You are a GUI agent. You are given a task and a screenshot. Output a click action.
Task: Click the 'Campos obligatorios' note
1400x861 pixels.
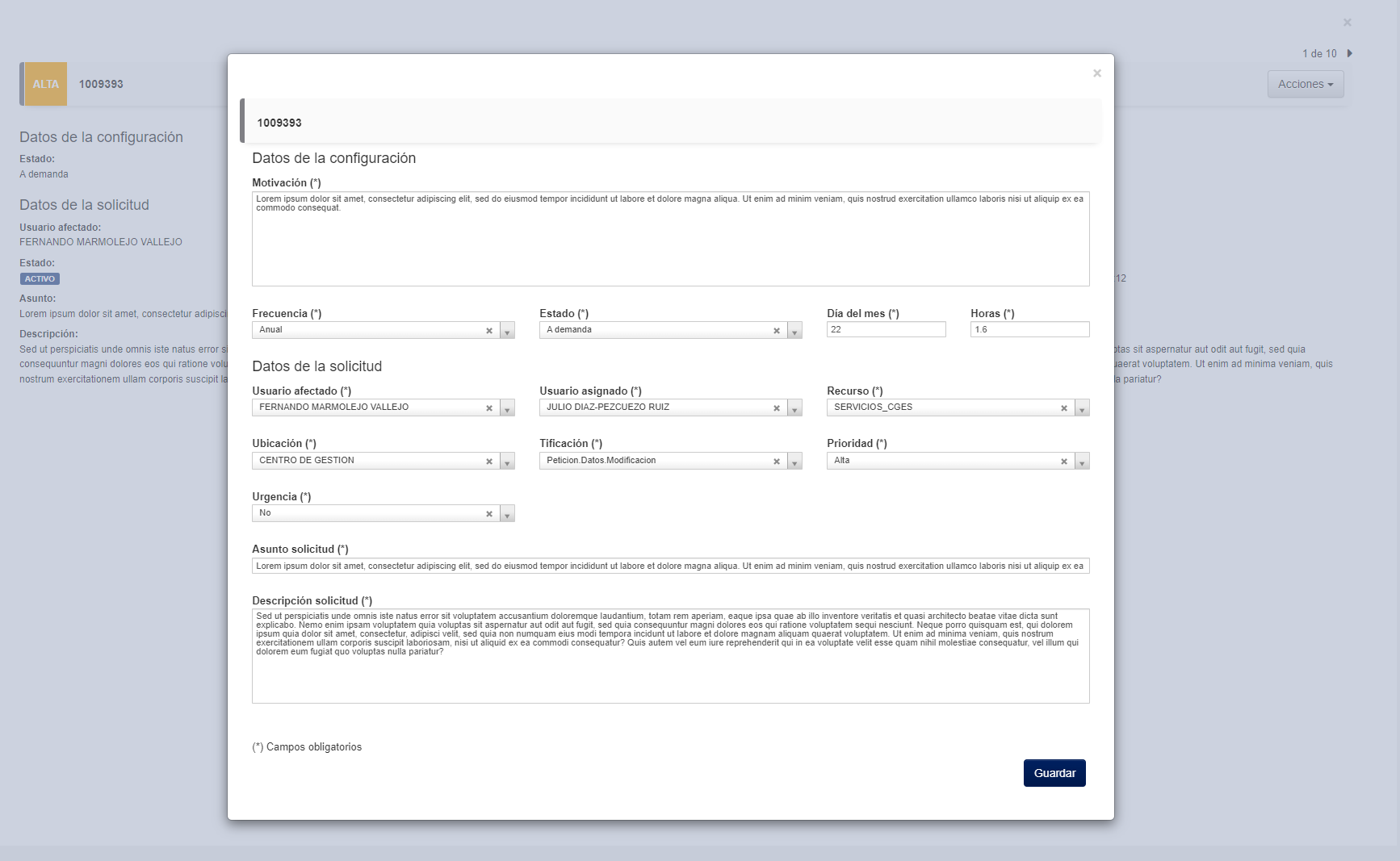click(x=307, y=747)
